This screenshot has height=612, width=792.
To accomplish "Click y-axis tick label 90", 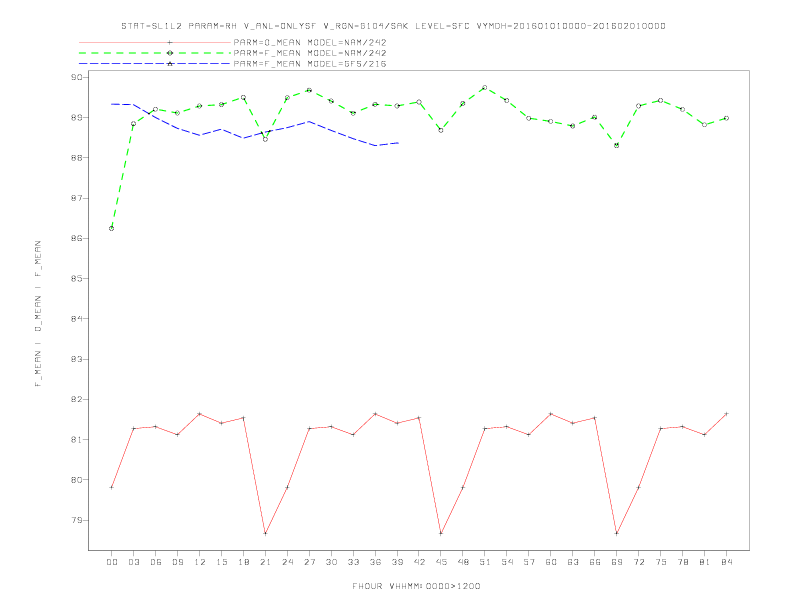I will pyautogui.click(x=77, y=77).
